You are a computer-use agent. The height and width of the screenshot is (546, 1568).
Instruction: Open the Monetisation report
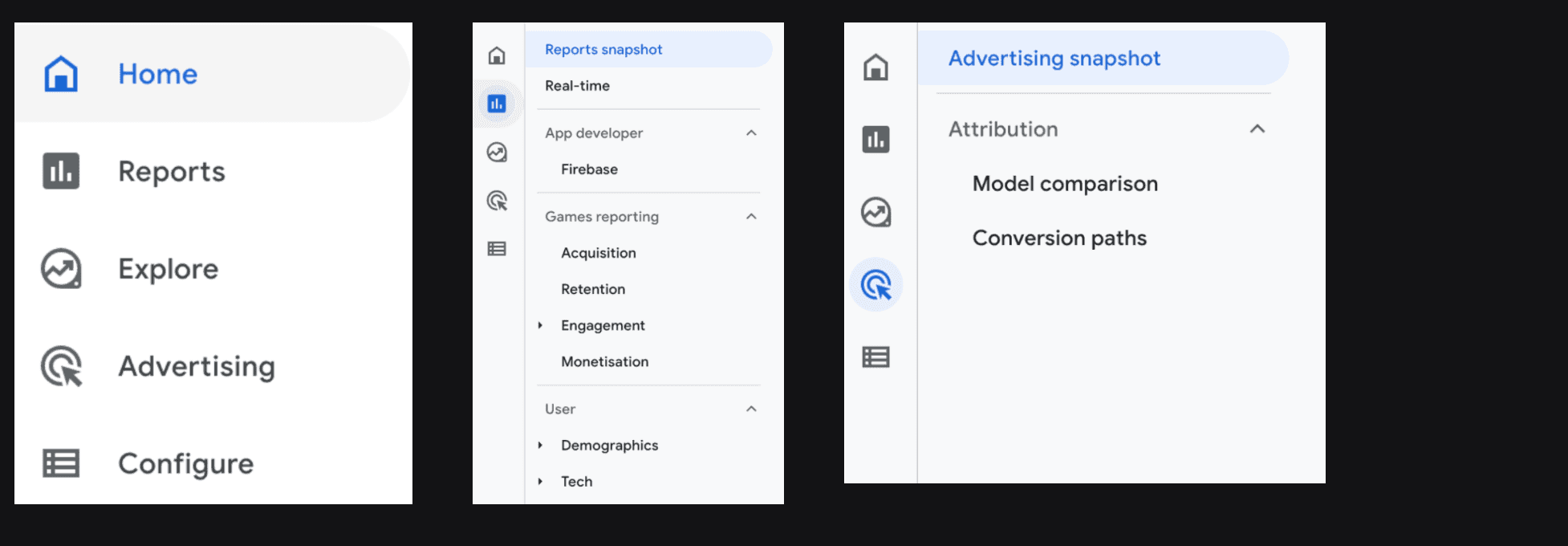pyautogui.click(x=605, y=361)
